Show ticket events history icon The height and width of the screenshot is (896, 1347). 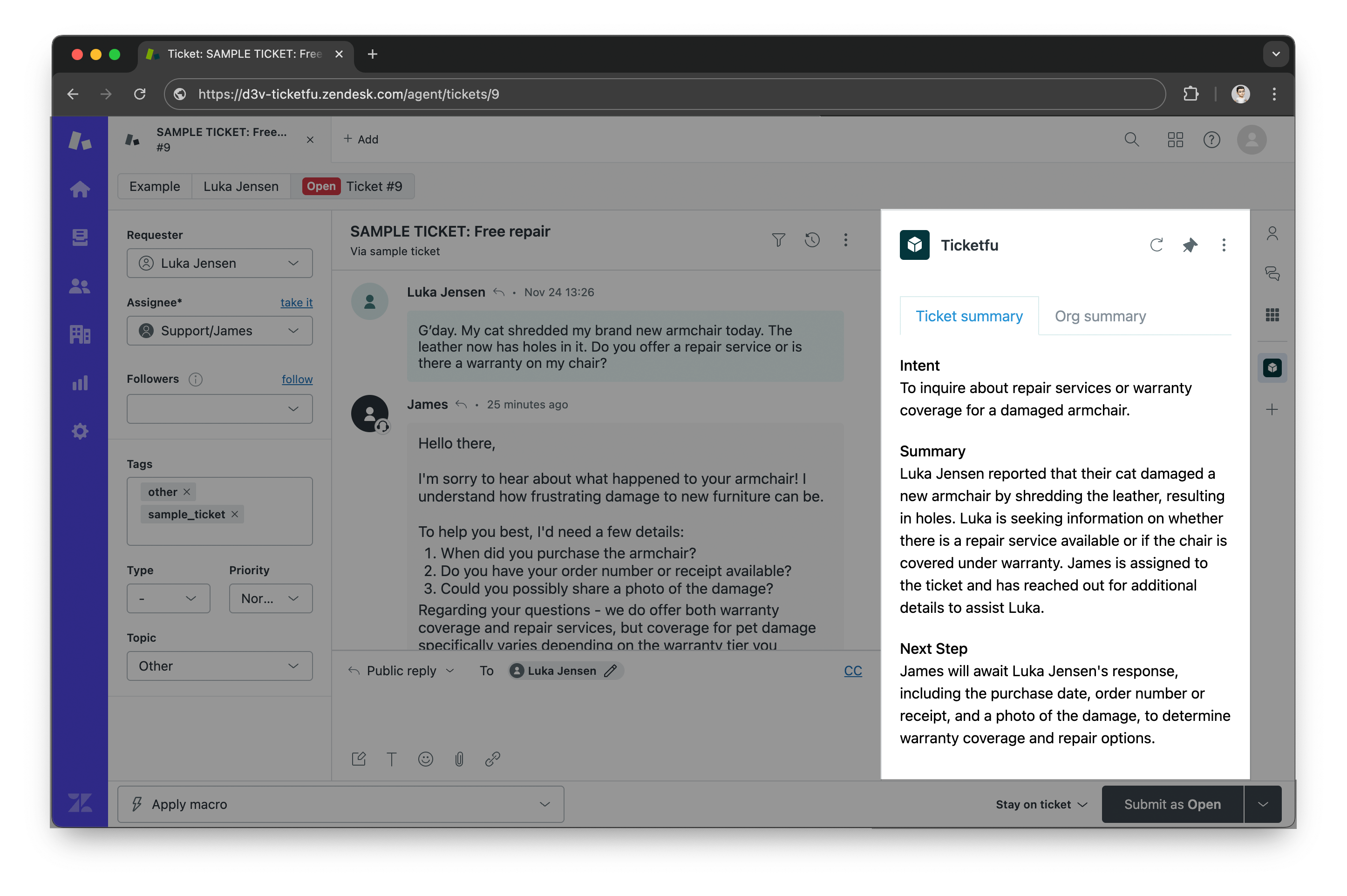click(x=812, y=240)
